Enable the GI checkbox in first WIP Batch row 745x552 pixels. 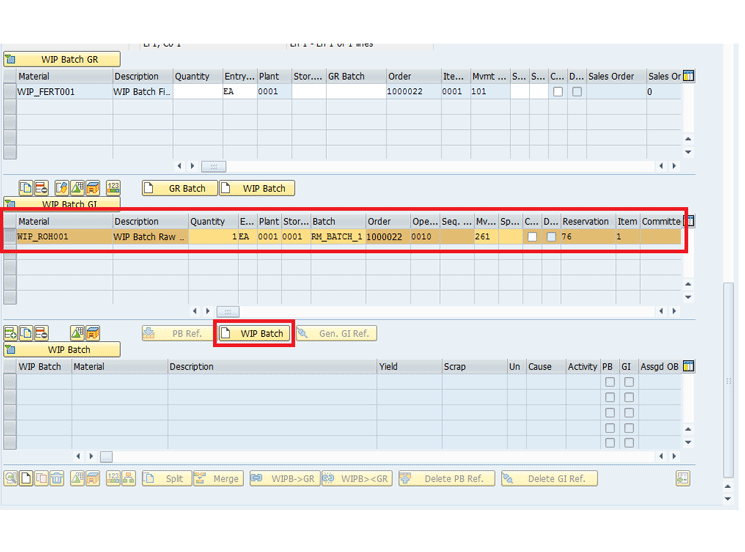(x=628, y=382)
